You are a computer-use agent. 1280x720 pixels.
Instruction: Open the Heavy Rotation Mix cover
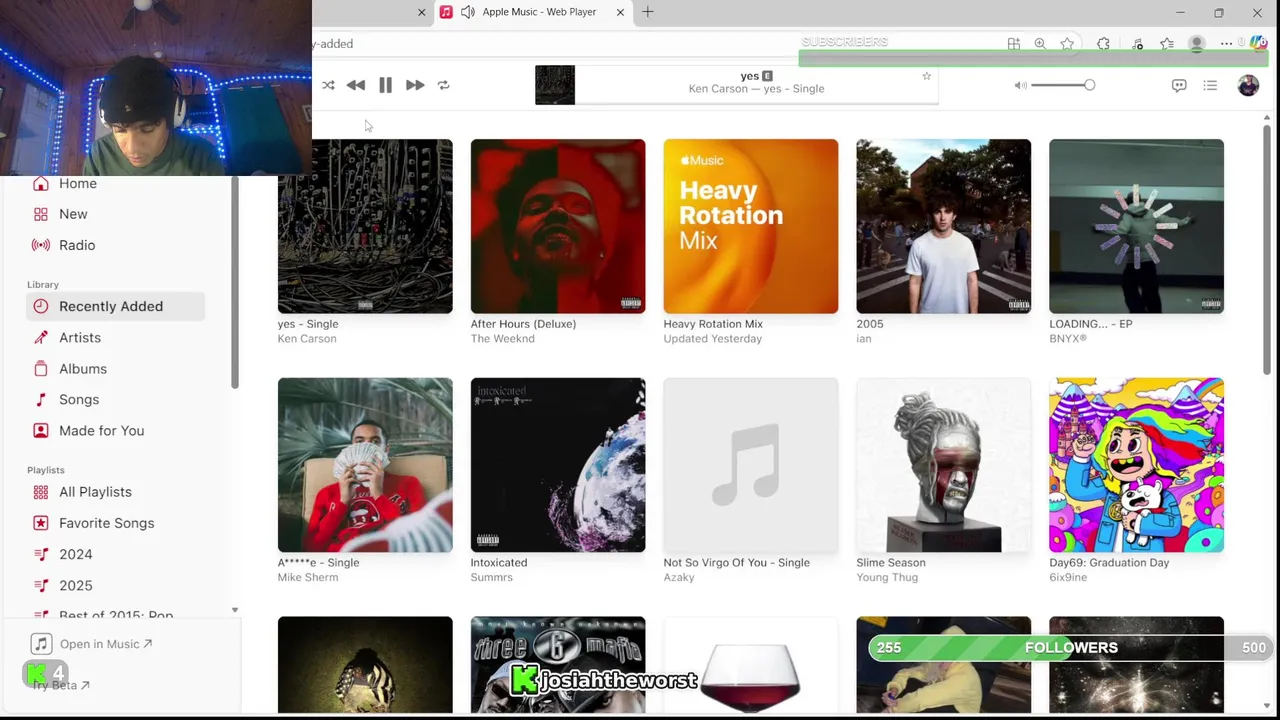751,226
